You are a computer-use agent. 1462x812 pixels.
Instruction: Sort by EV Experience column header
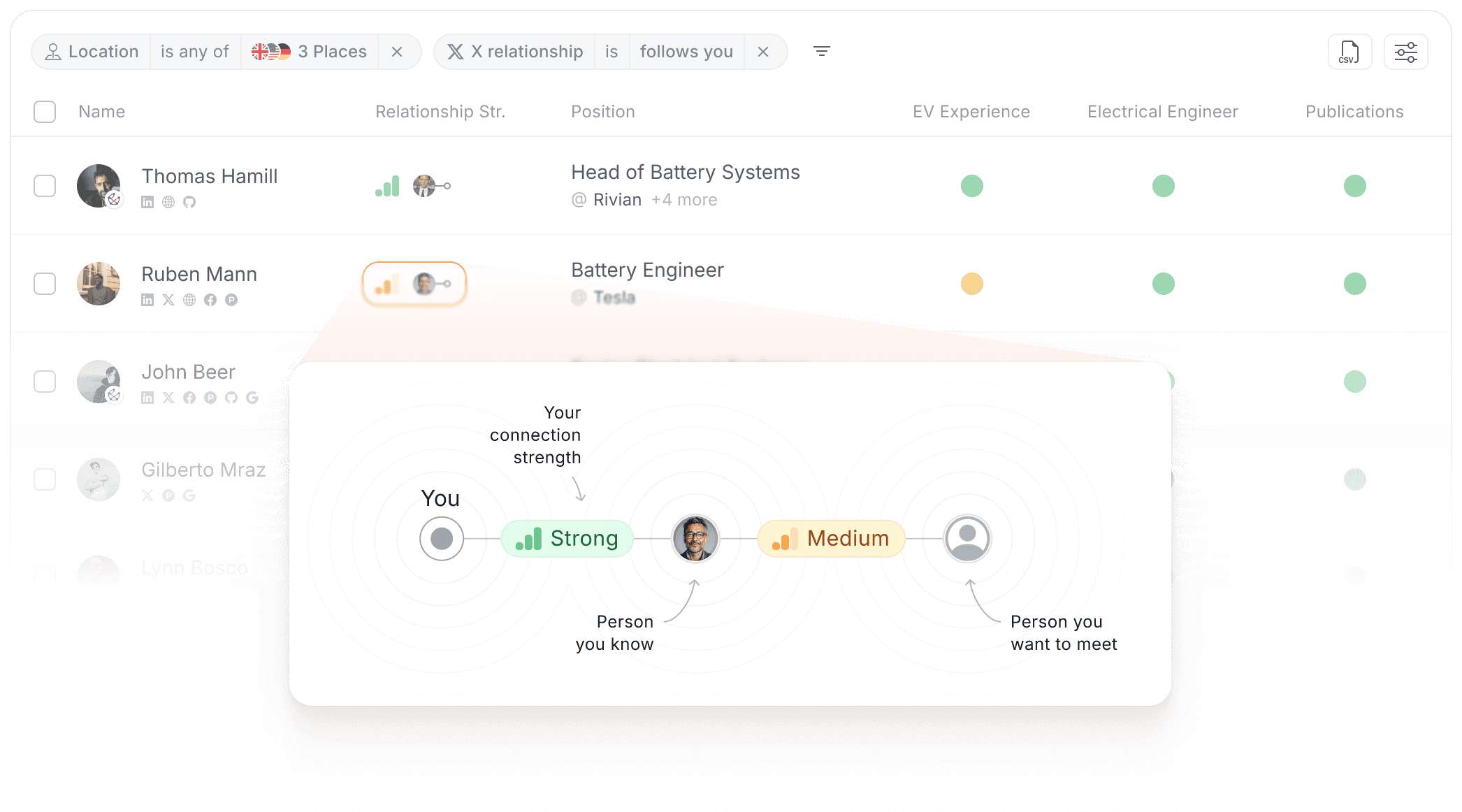(971, 112)
